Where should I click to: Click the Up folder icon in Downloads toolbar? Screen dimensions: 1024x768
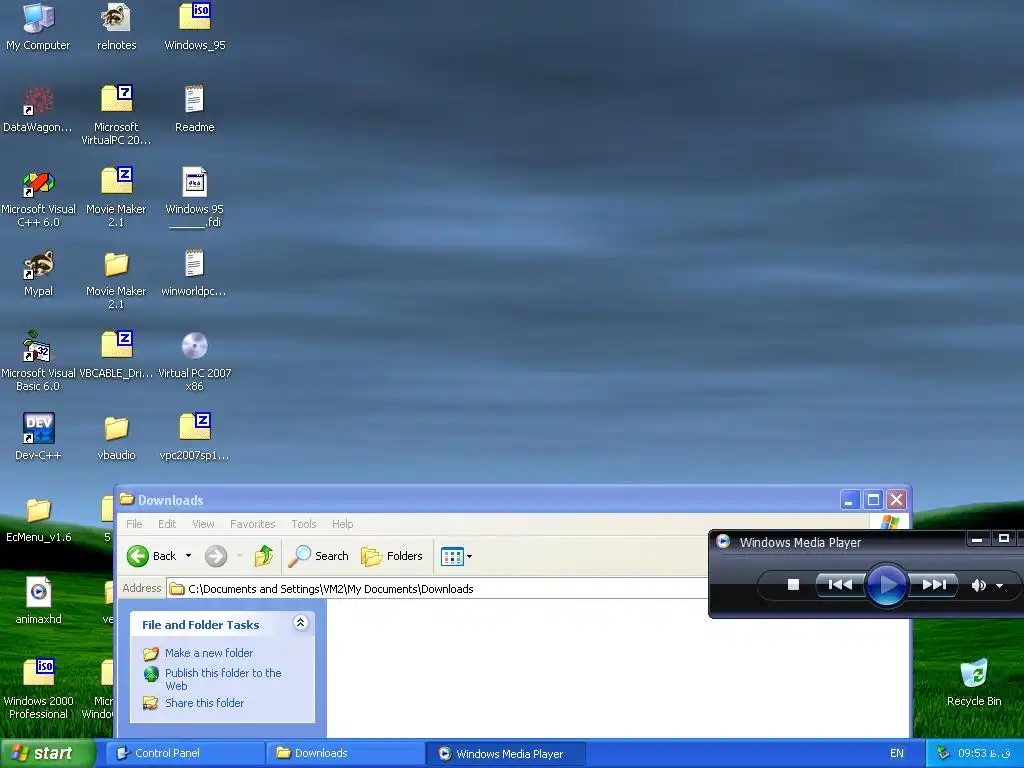click(x=264, y=556)
